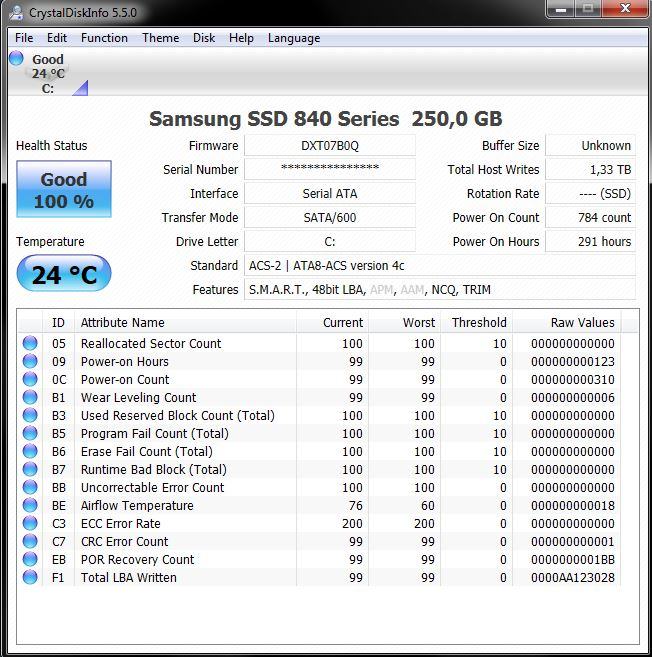Click the Buffer Size value Unknown
Viewport: 652px width, 657px height.
coord(590,146)
